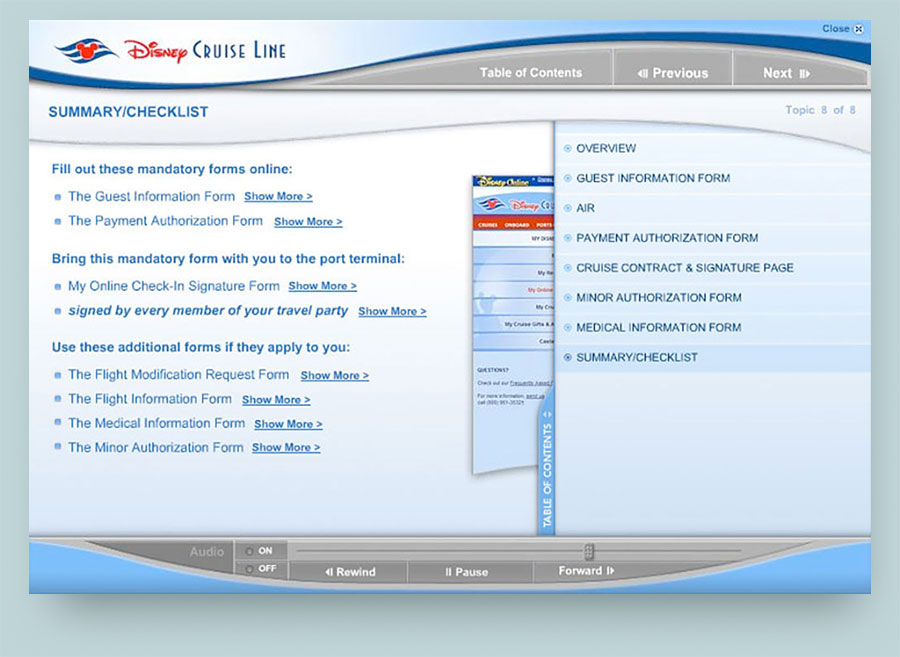900x657 pixels.
Task: Select Cruise Contract & Signature Page topic
Action: click(684, 268)
